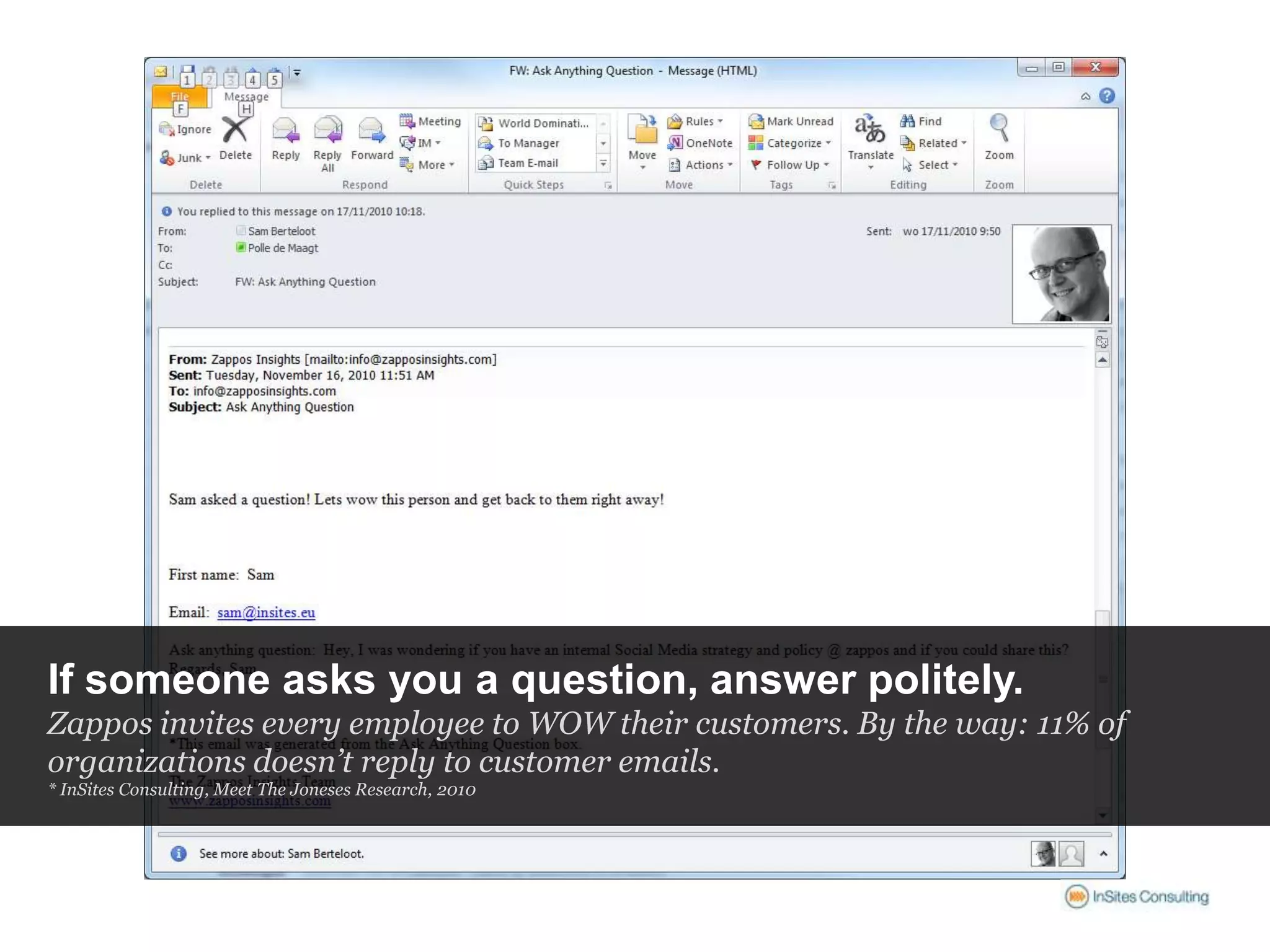Minimize the ribbon with the caret icon
Image resolution: width=1270 pixels, height=952 pixels.
(x=1085, y=96)
